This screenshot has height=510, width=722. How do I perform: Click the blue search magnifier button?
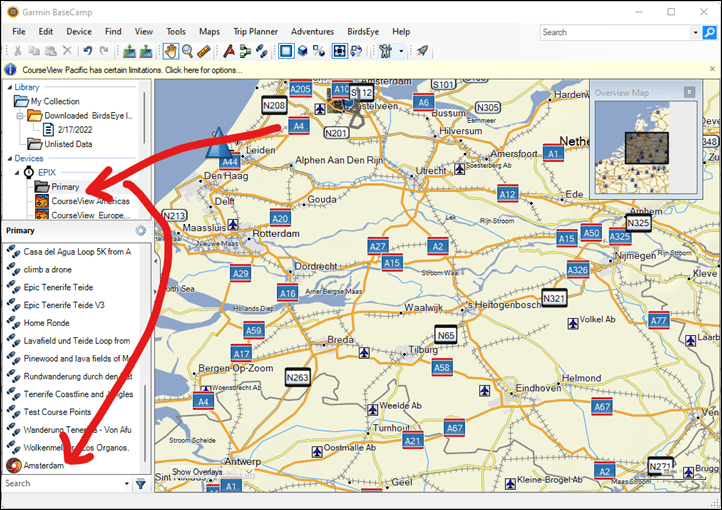(710, 32)
